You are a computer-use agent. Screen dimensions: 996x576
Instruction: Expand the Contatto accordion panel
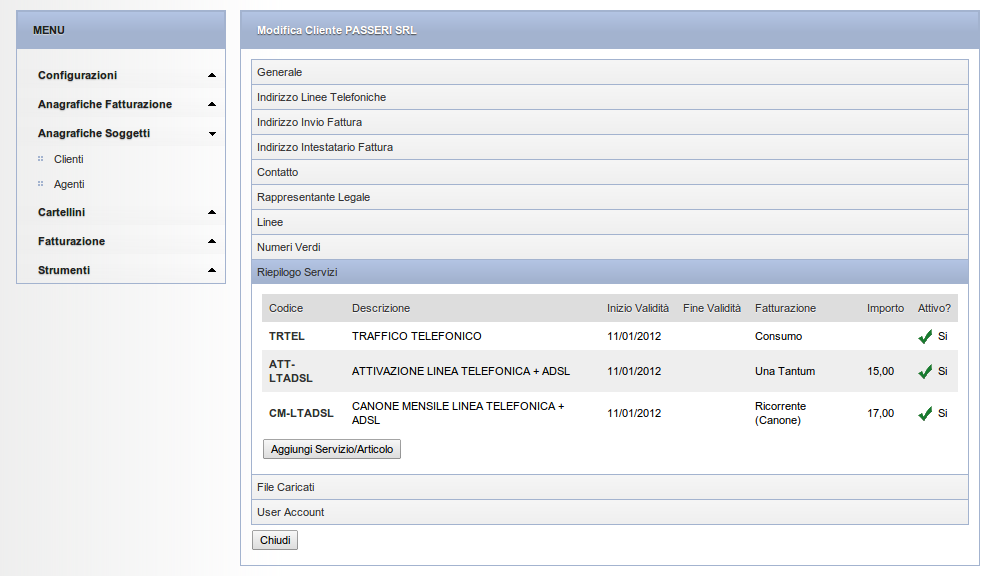pyautogui.click(x=610, y=172)
